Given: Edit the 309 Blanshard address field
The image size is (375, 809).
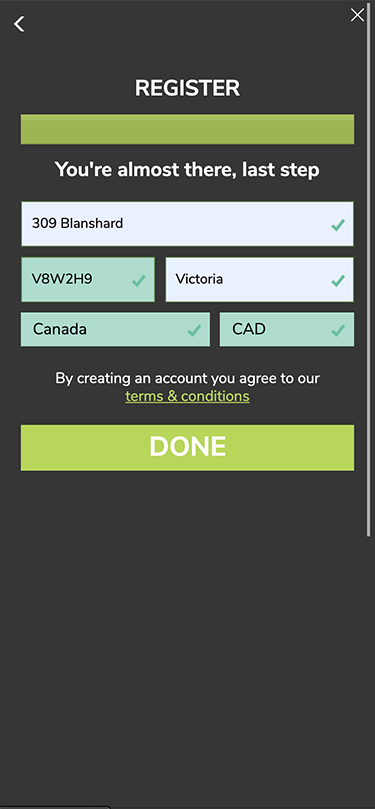Looking at the screenshot, I should coord(187,223).
